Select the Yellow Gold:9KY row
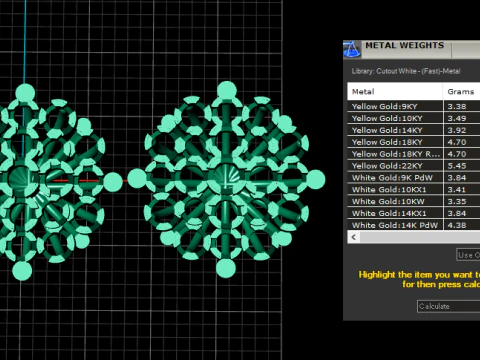 pos(414,106)
